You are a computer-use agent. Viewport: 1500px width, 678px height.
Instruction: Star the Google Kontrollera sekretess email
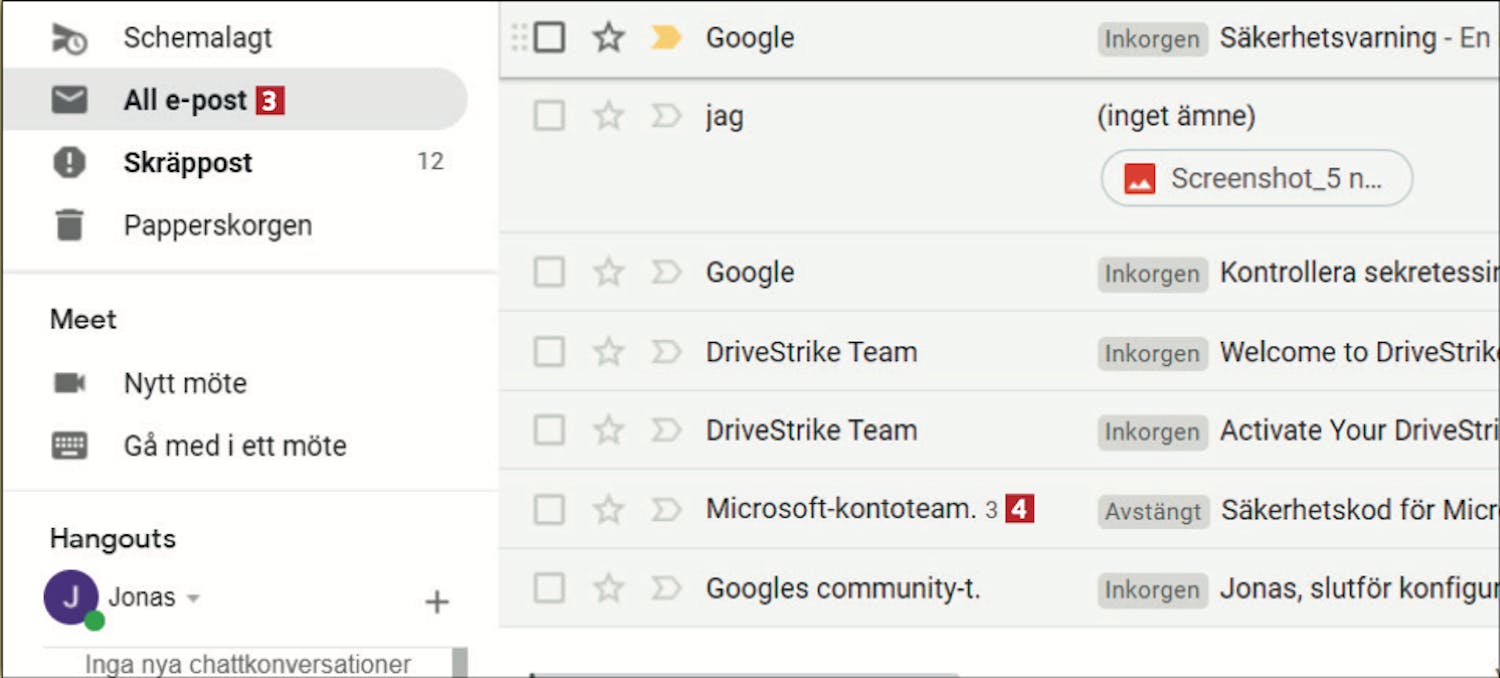(609, 272)
